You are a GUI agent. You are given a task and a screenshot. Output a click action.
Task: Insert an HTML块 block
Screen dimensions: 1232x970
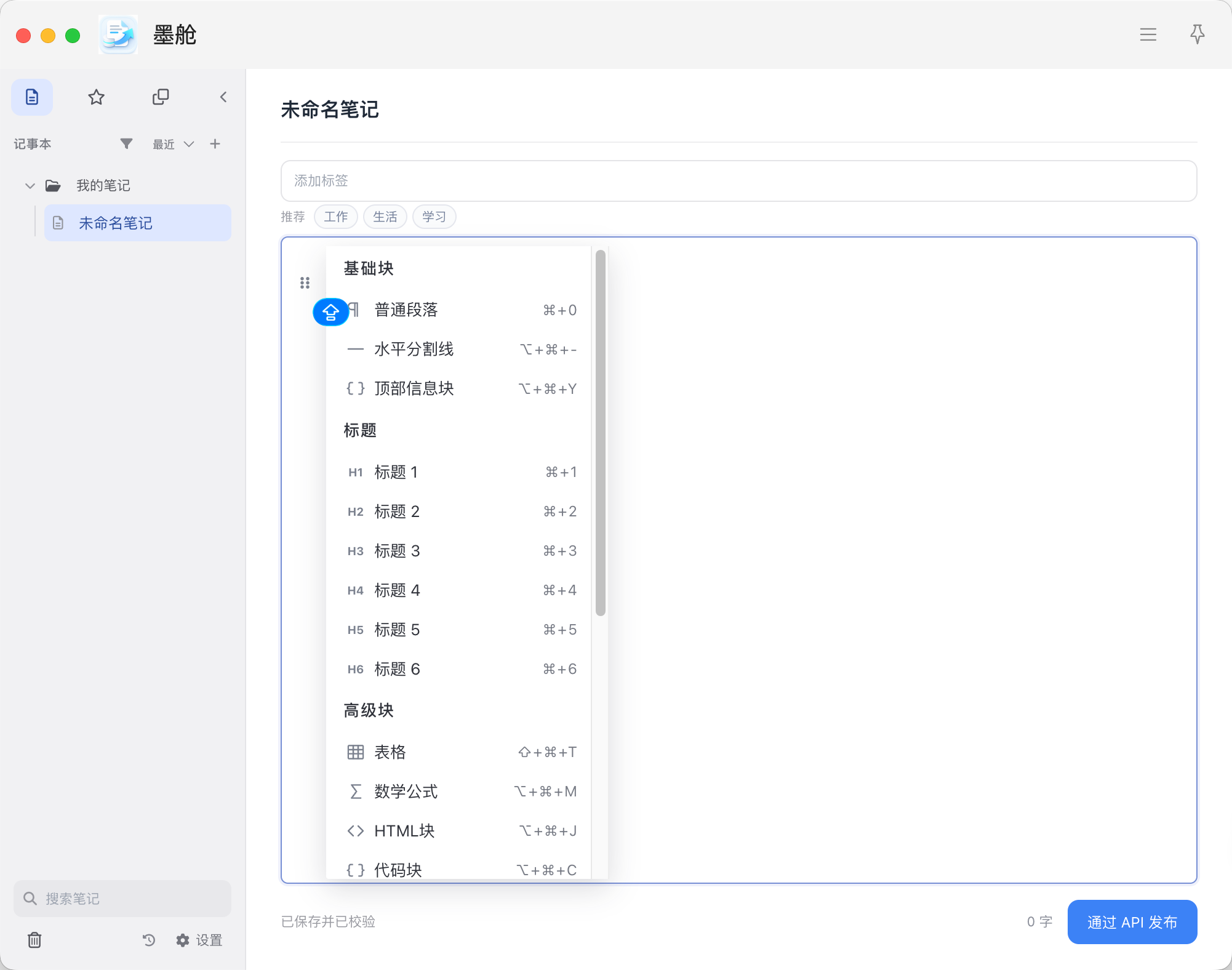point(460,831)
